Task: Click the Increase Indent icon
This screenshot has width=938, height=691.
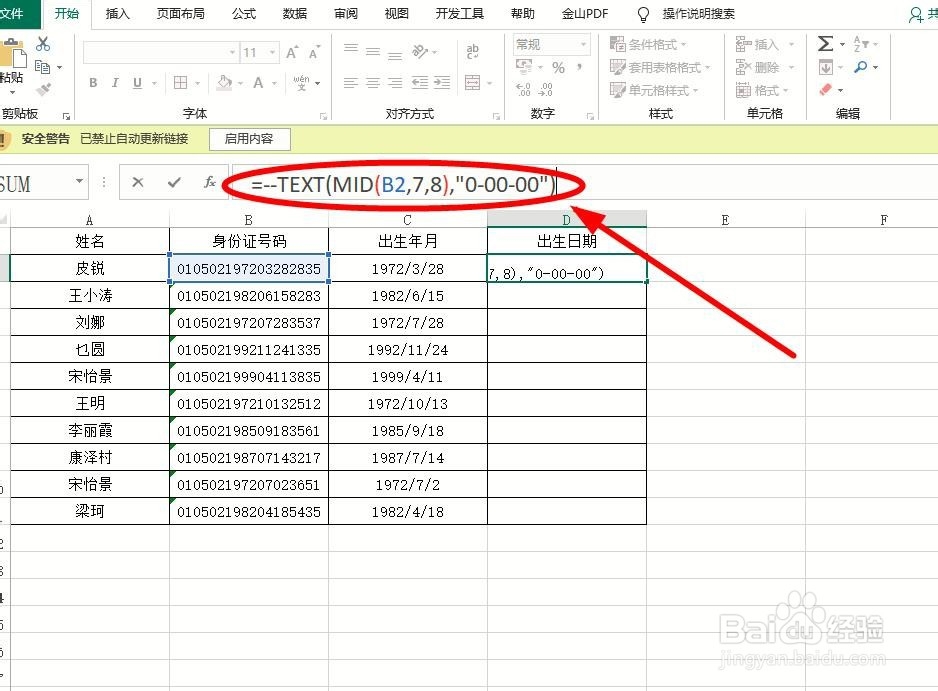Action: (x=442, y=83)
